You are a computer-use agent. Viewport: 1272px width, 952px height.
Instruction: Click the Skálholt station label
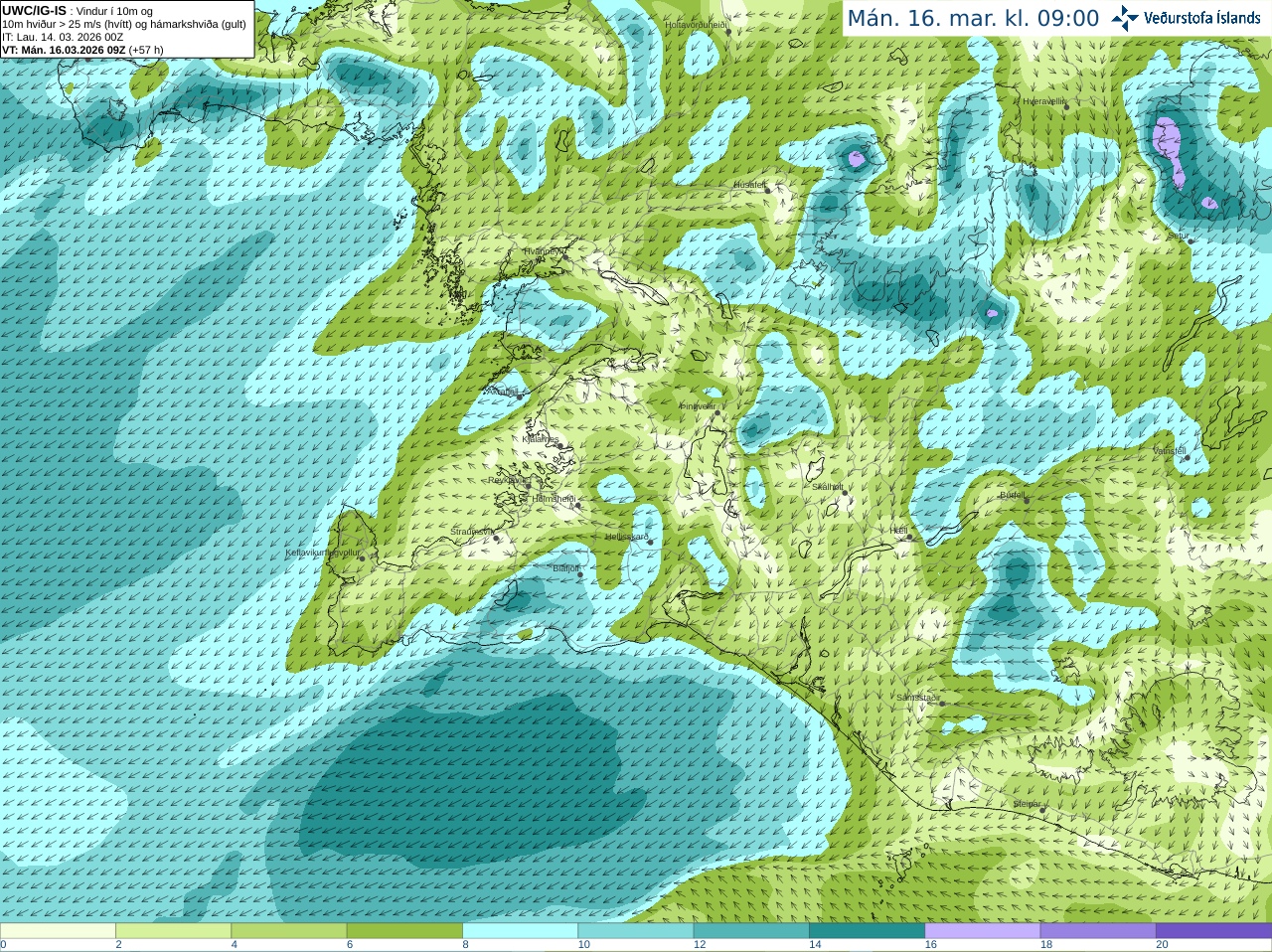click(828, 487)
